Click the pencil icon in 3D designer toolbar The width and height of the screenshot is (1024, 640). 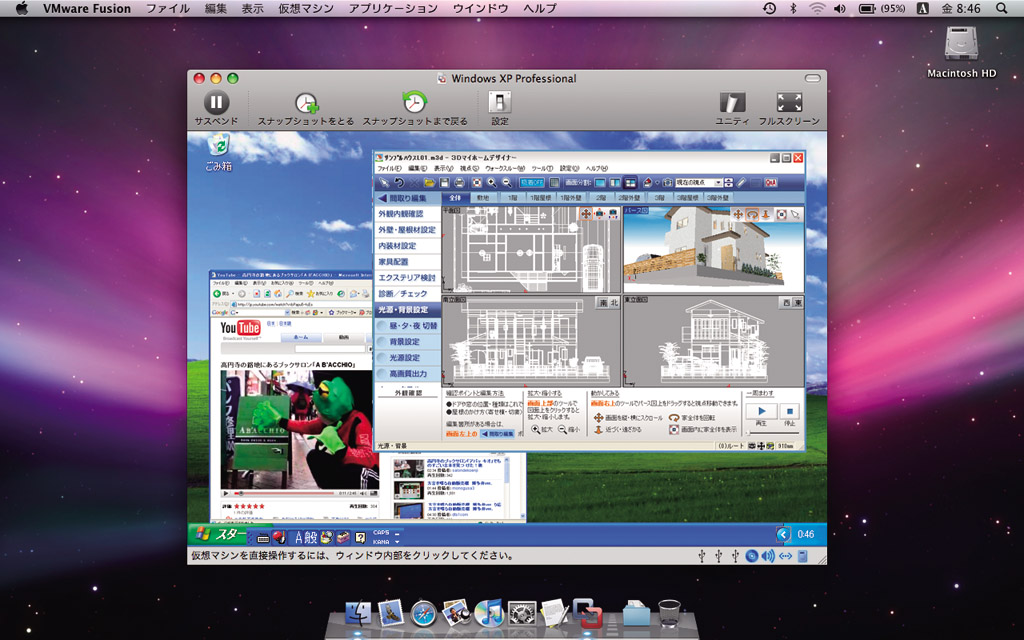tap(742, 183)
